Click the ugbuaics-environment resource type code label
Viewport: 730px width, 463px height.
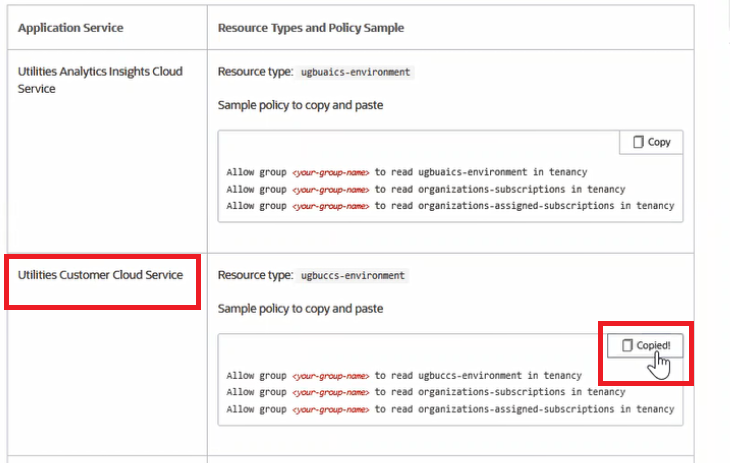pyautogui.click(x=356, y=73)
